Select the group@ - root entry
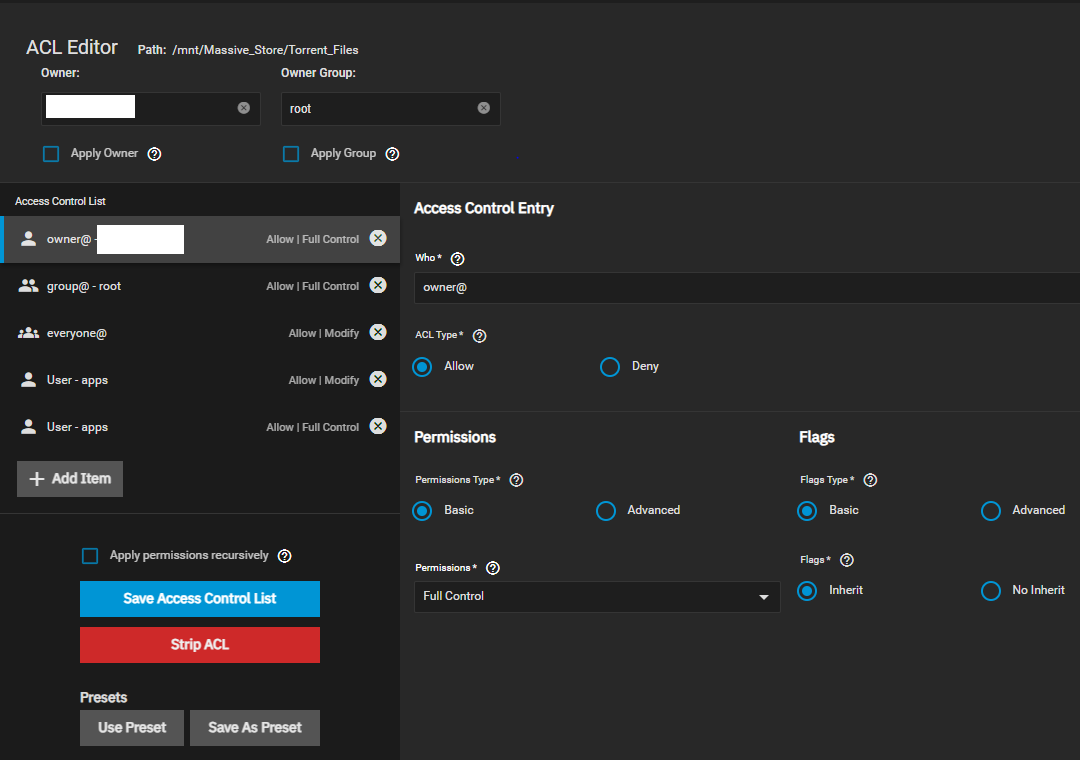This screenshot has height=760, width=1080. coord(200,286)
